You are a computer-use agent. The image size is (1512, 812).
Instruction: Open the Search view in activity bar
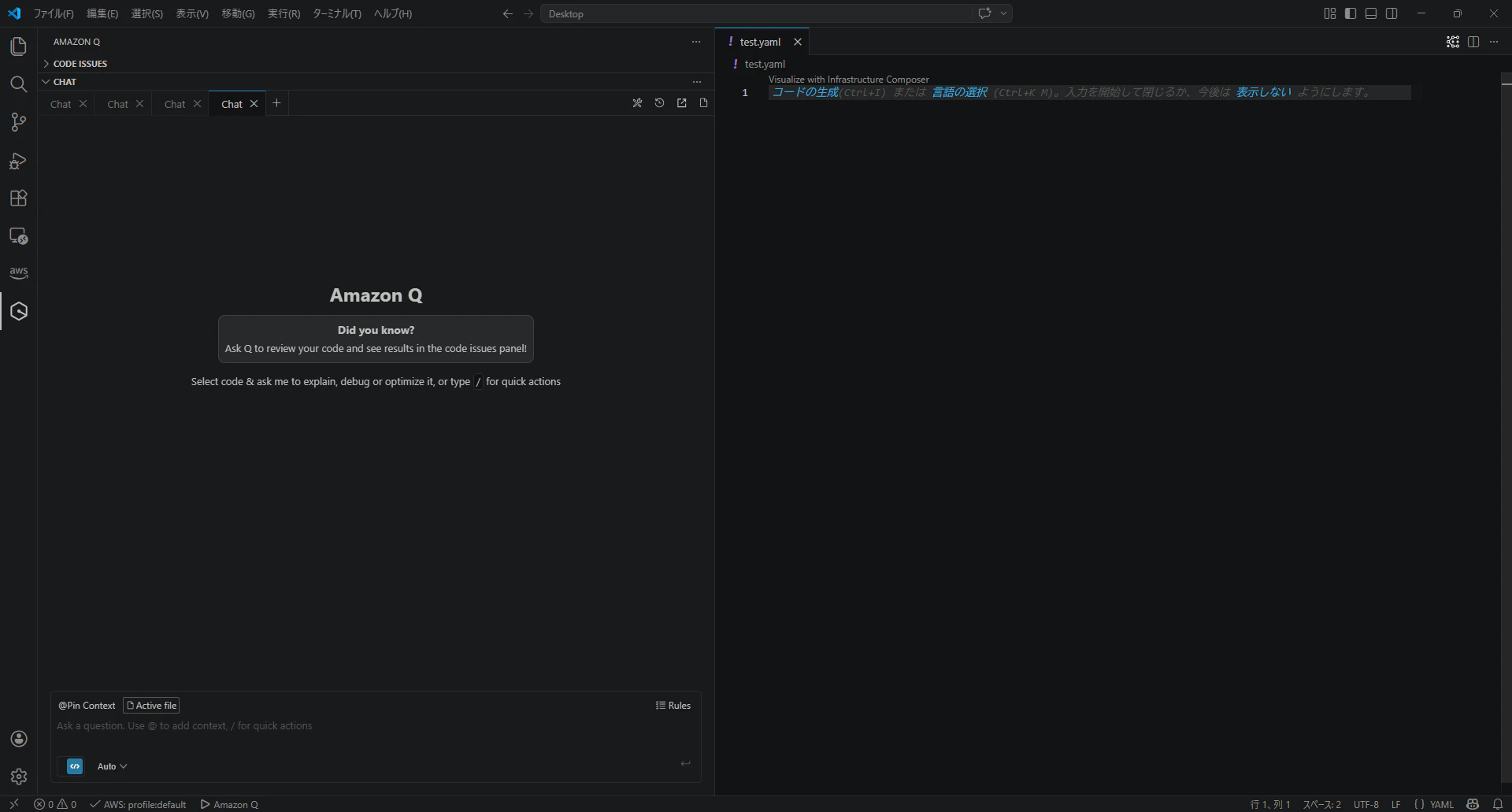pyautogui.click(x=19, y=84)
